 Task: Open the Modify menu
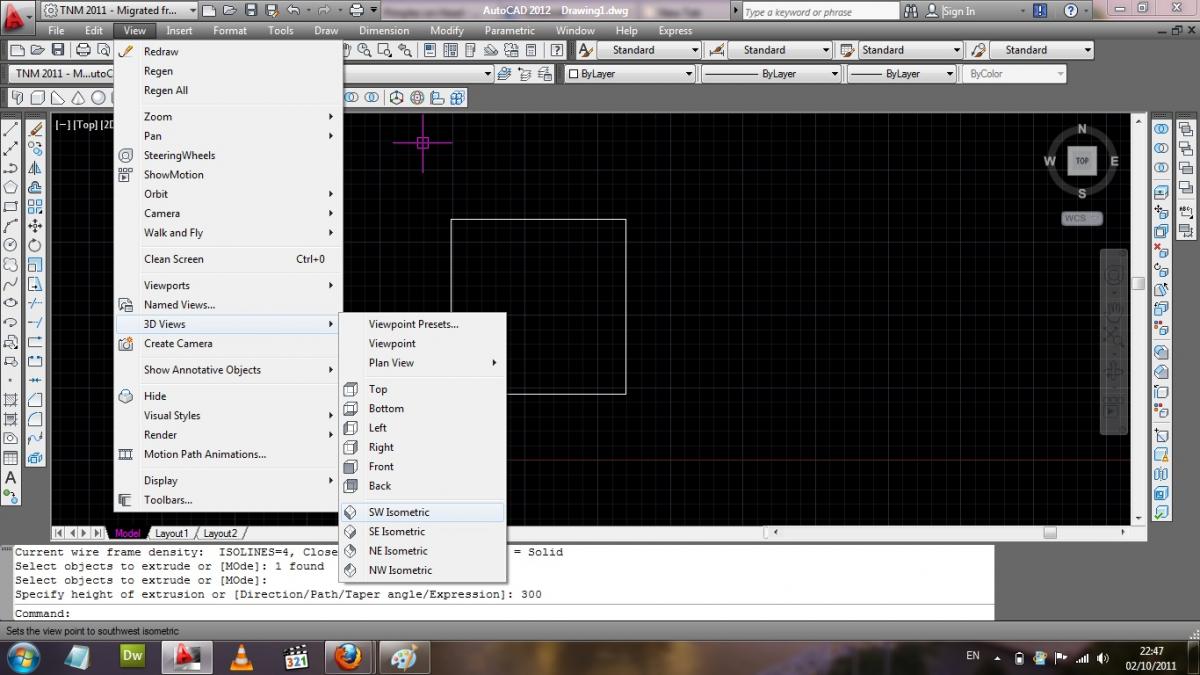pyautogui.click(x=447, y=31)
